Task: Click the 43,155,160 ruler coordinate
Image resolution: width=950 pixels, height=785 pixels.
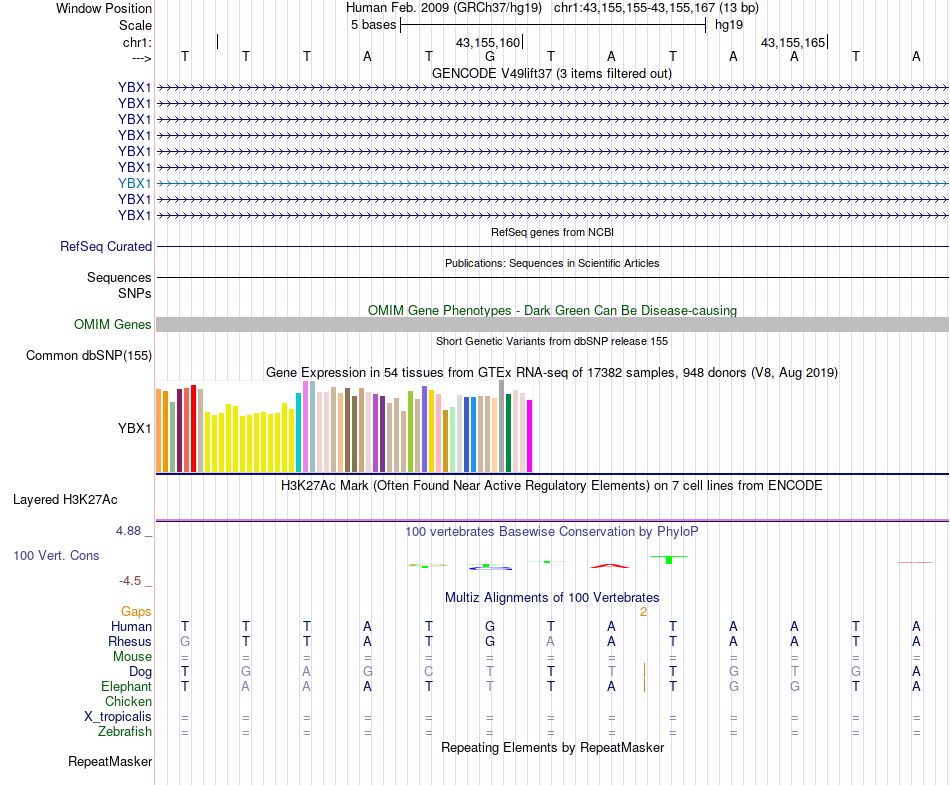Action: [x=488, y=42]
